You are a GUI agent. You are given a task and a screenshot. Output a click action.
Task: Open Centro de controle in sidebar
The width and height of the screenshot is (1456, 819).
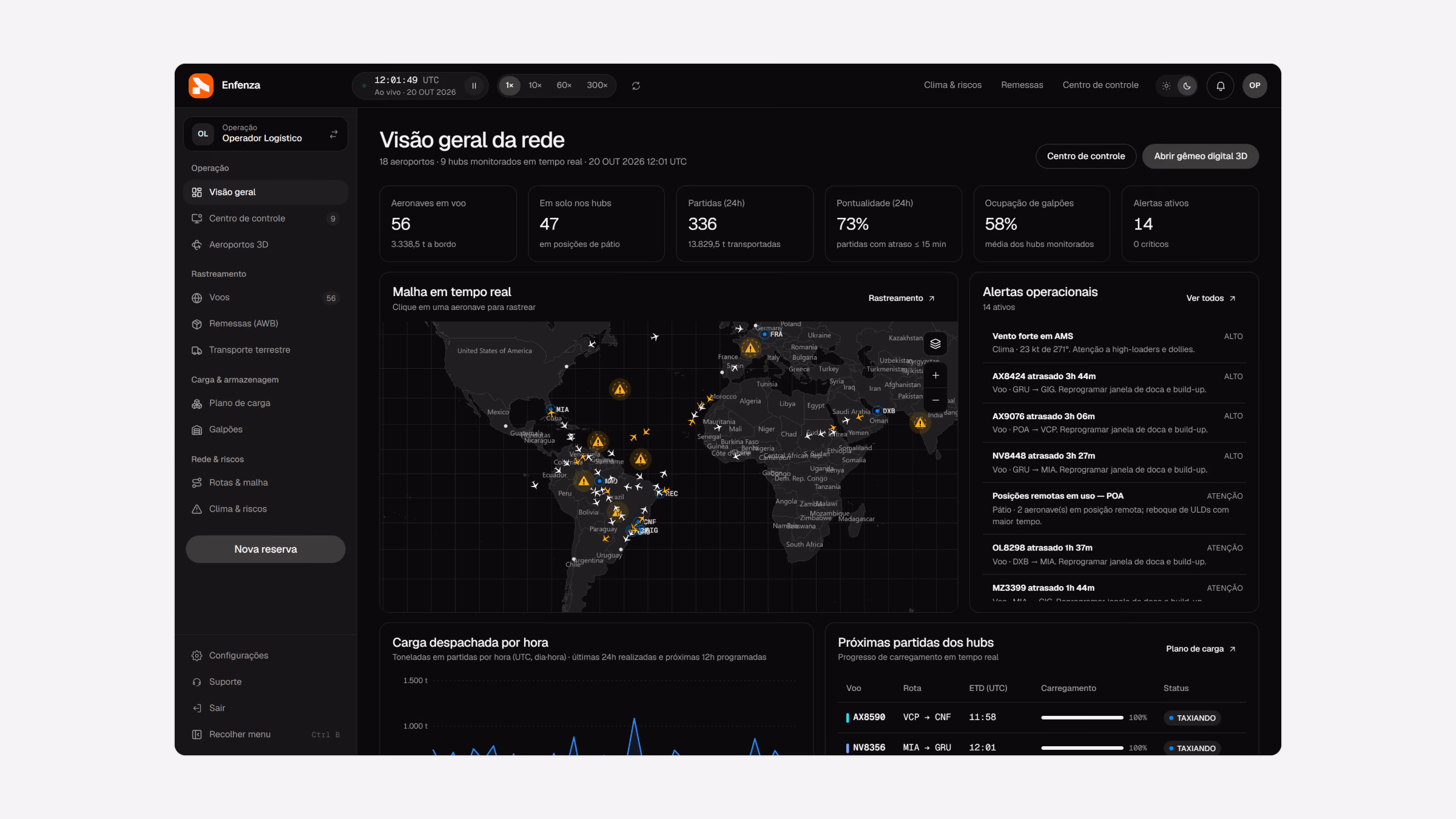(266, 218)
